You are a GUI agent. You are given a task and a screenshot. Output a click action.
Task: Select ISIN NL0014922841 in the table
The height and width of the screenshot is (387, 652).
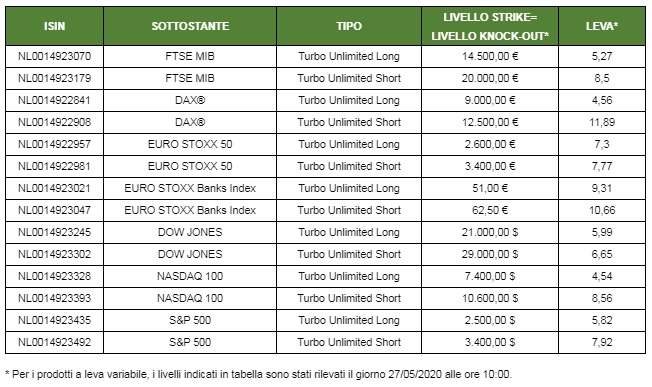54,100
